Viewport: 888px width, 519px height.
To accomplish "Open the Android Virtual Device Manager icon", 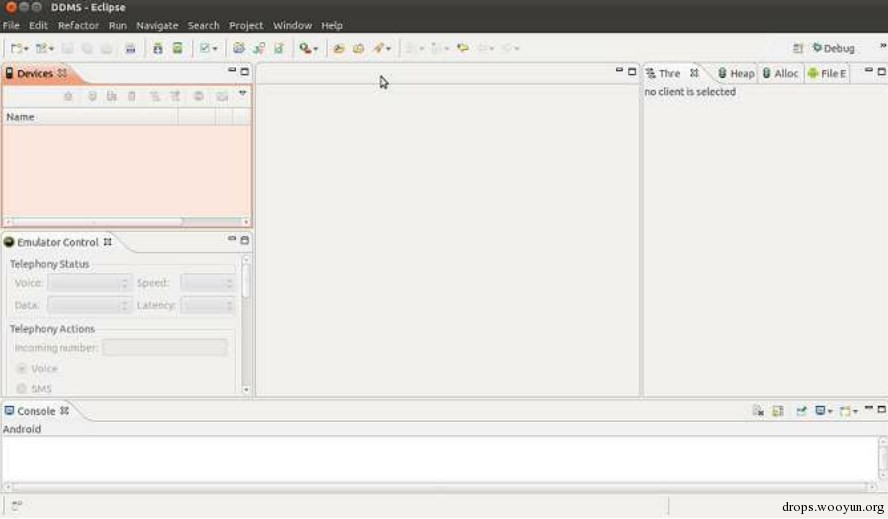I will tap(178, 48).
